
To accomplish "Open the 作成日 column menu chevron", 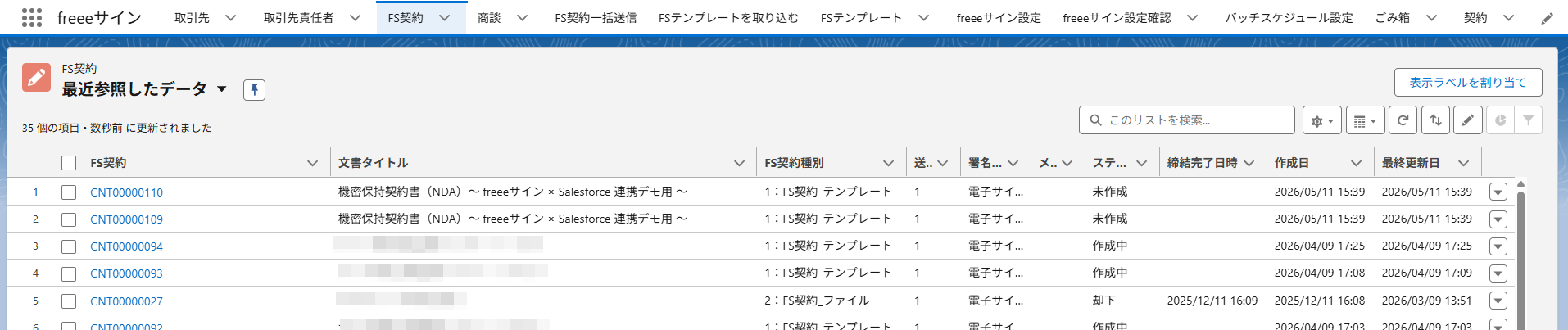I will tap(1357, 163).
